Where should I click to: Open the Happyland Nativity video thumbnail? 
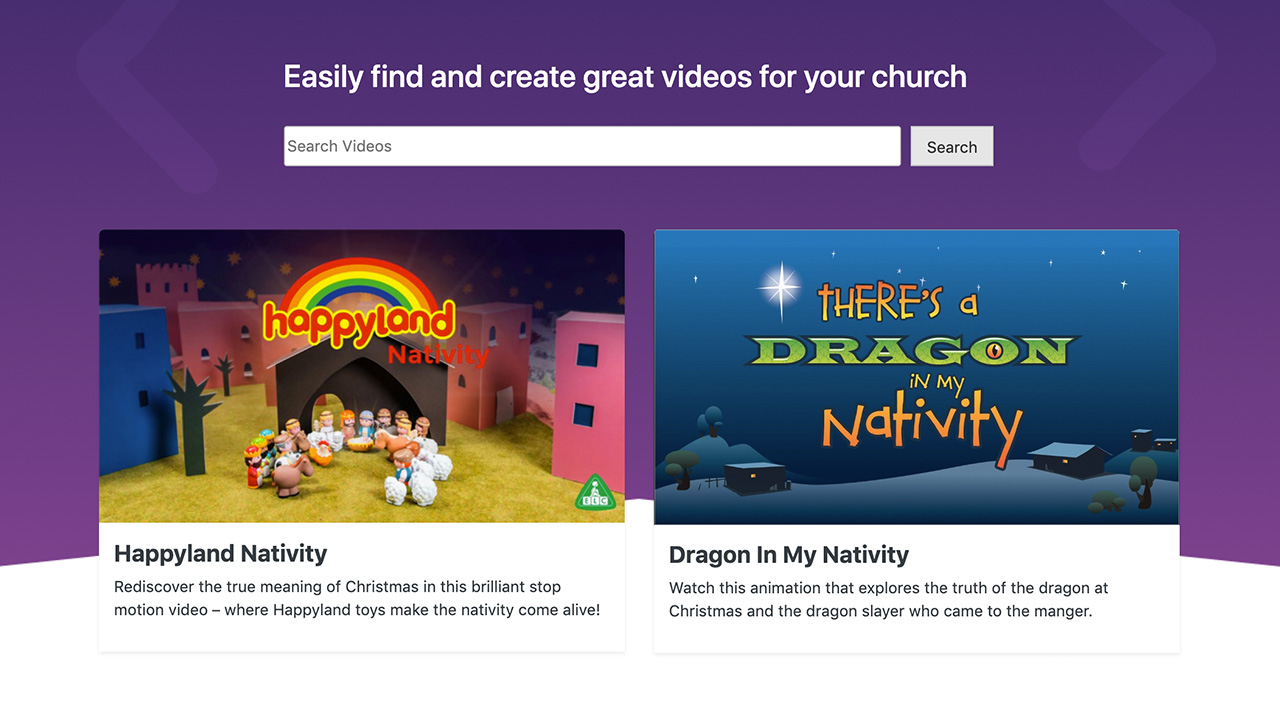point(362,376)
